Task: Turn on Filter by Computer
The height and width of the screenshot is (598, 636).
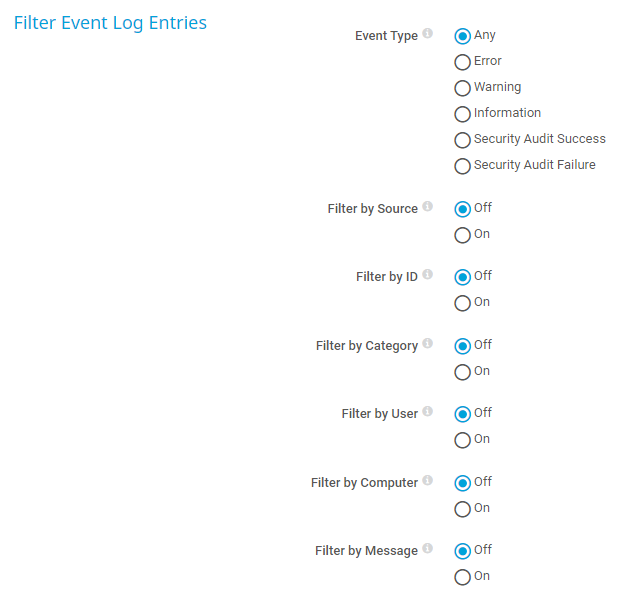Action: (462, 509)
